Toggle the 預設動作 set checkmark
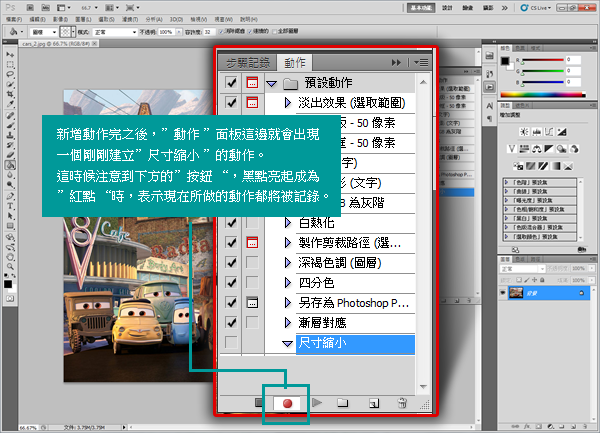The image size is (600, 433). coord(231,83)
